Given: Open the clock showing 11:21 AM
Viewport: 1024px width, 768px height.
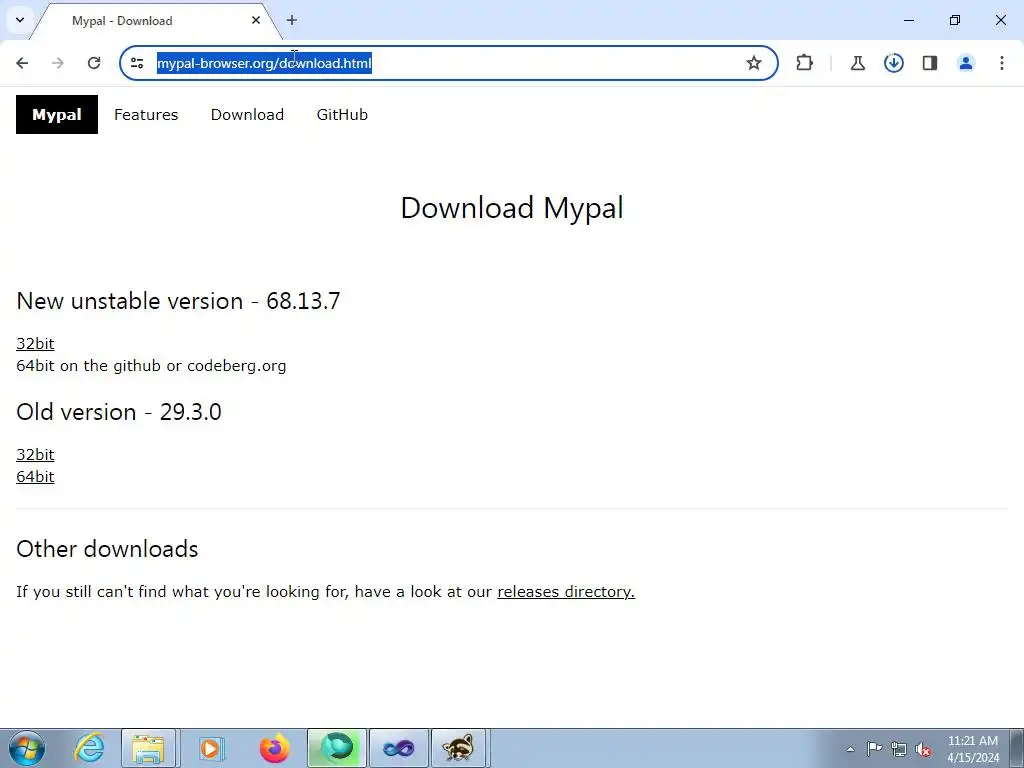Looking at the screenshot, I should 972,749.
